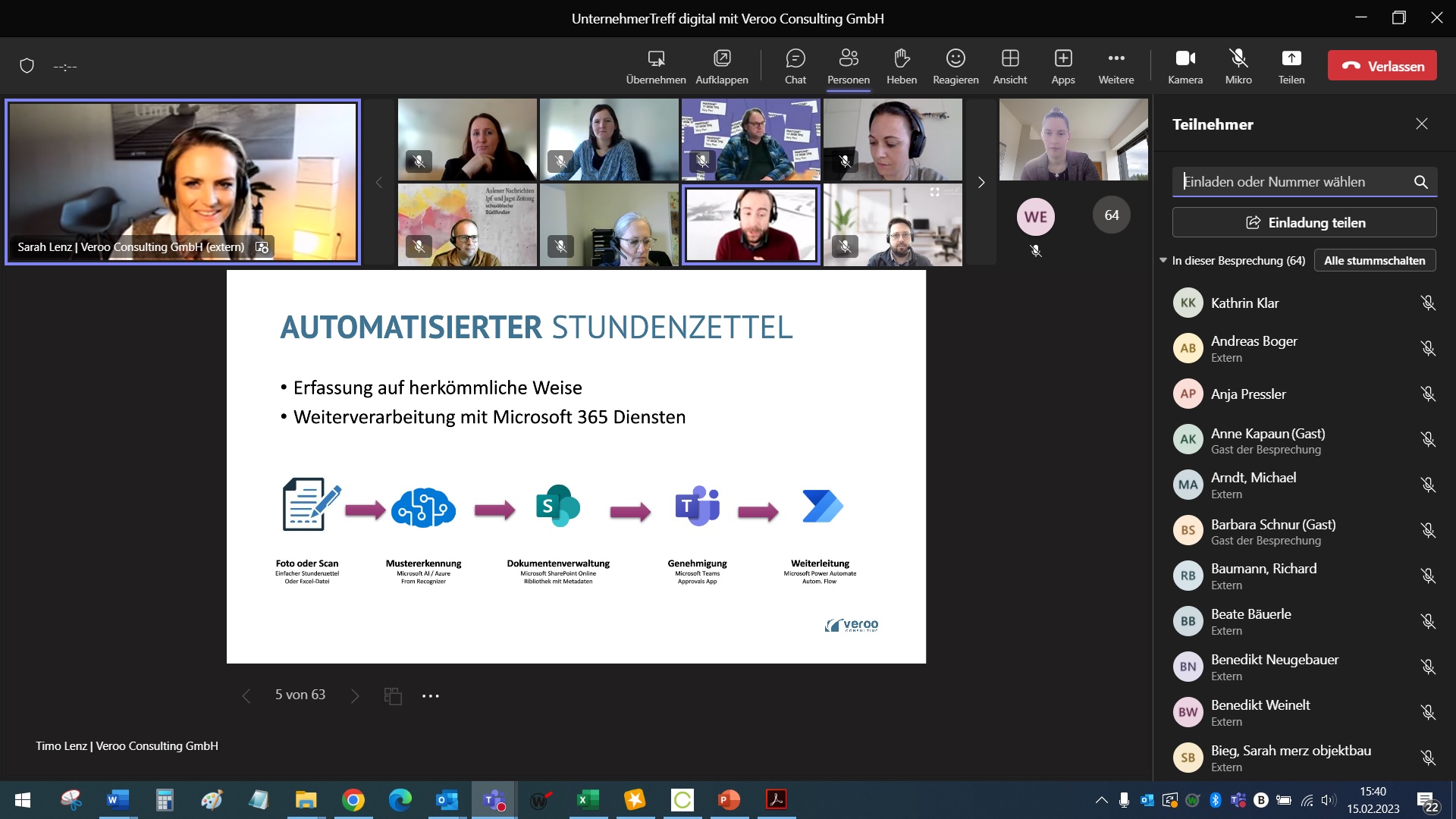Image resolution: width=1456 pixels, height=819 pixels.
Task: Open the Weitere more options menu
Action: coord(1116,66)
